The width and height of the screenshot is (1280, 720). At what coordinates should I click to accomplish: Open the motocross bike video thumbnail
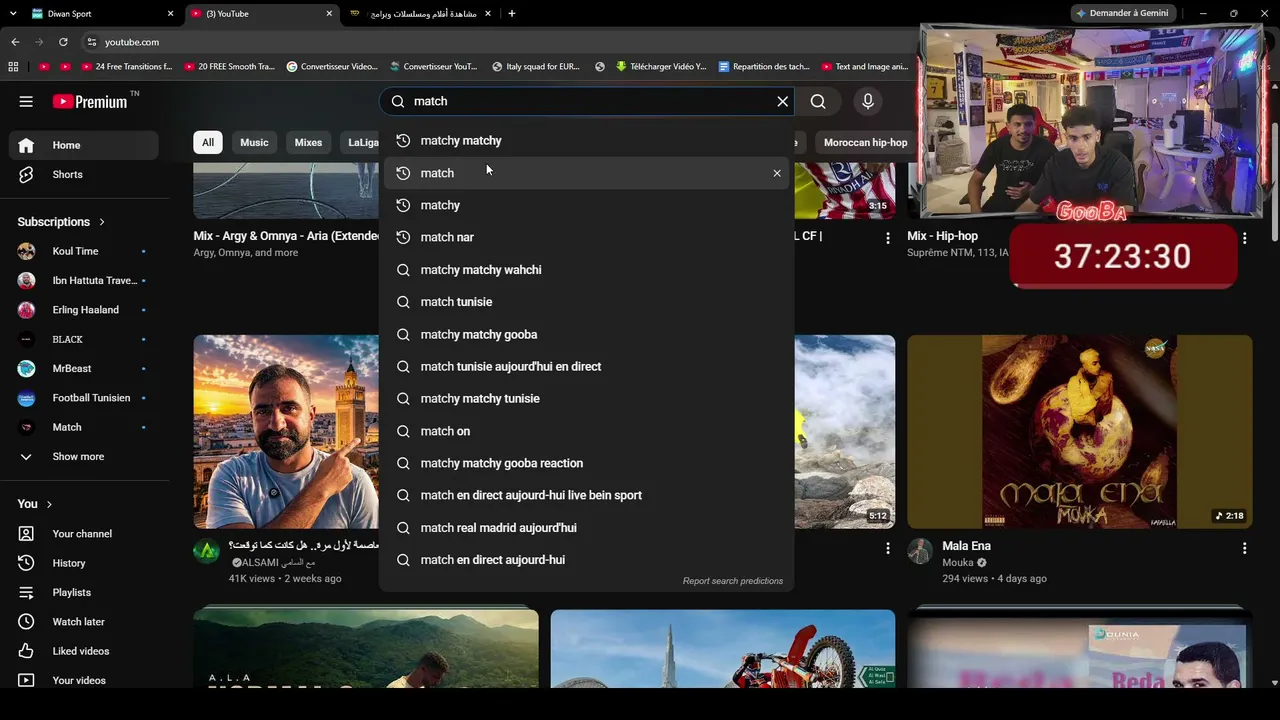723,649
